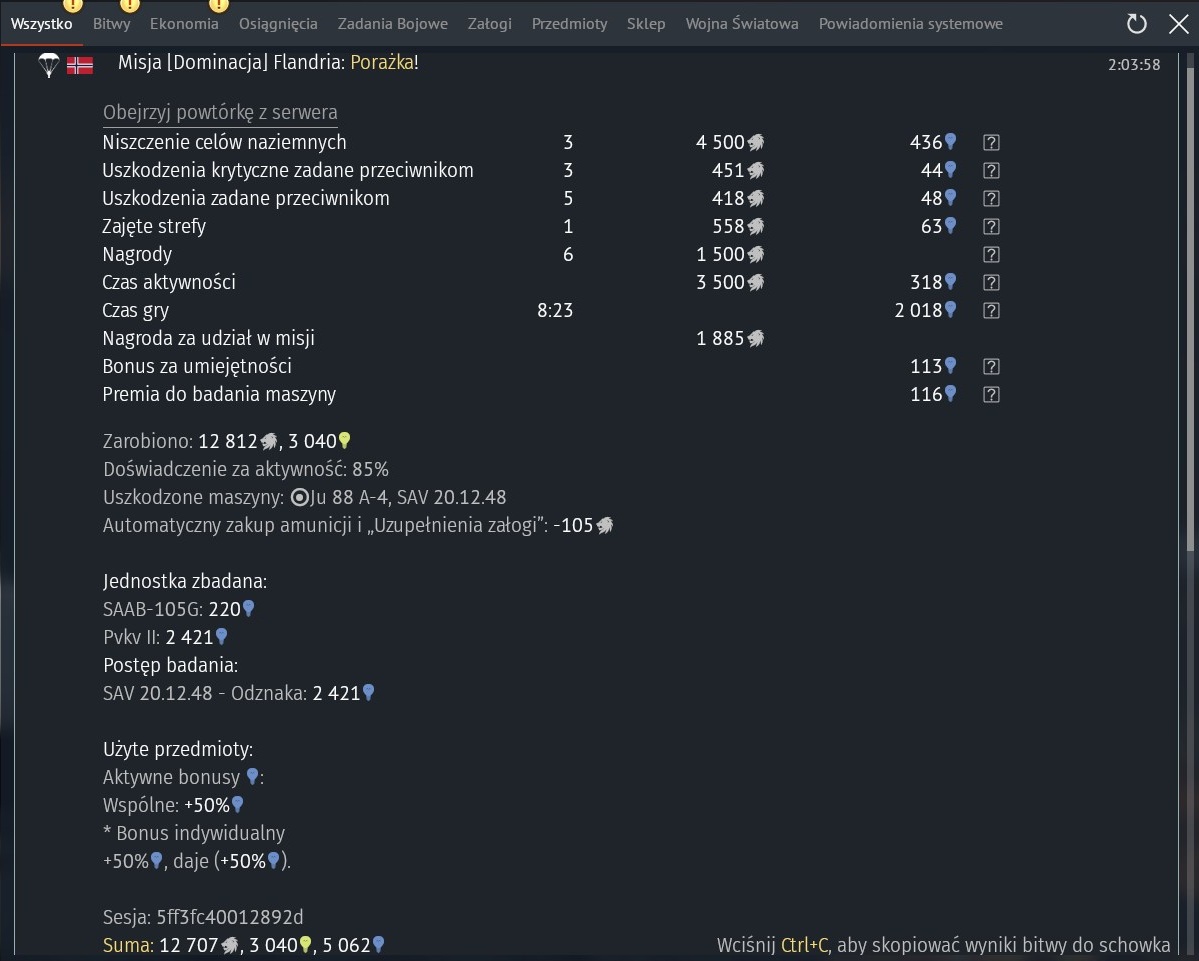Show Powiadomienia systemowe tab
This screenshot has height=961, width=1199.
(x=910, y=24)
